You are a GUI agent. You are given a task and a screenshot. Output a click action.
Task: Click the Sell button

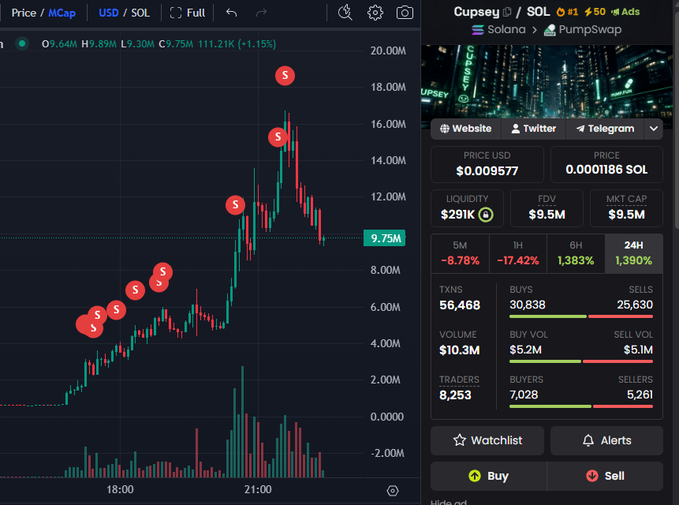click(605, 476)
